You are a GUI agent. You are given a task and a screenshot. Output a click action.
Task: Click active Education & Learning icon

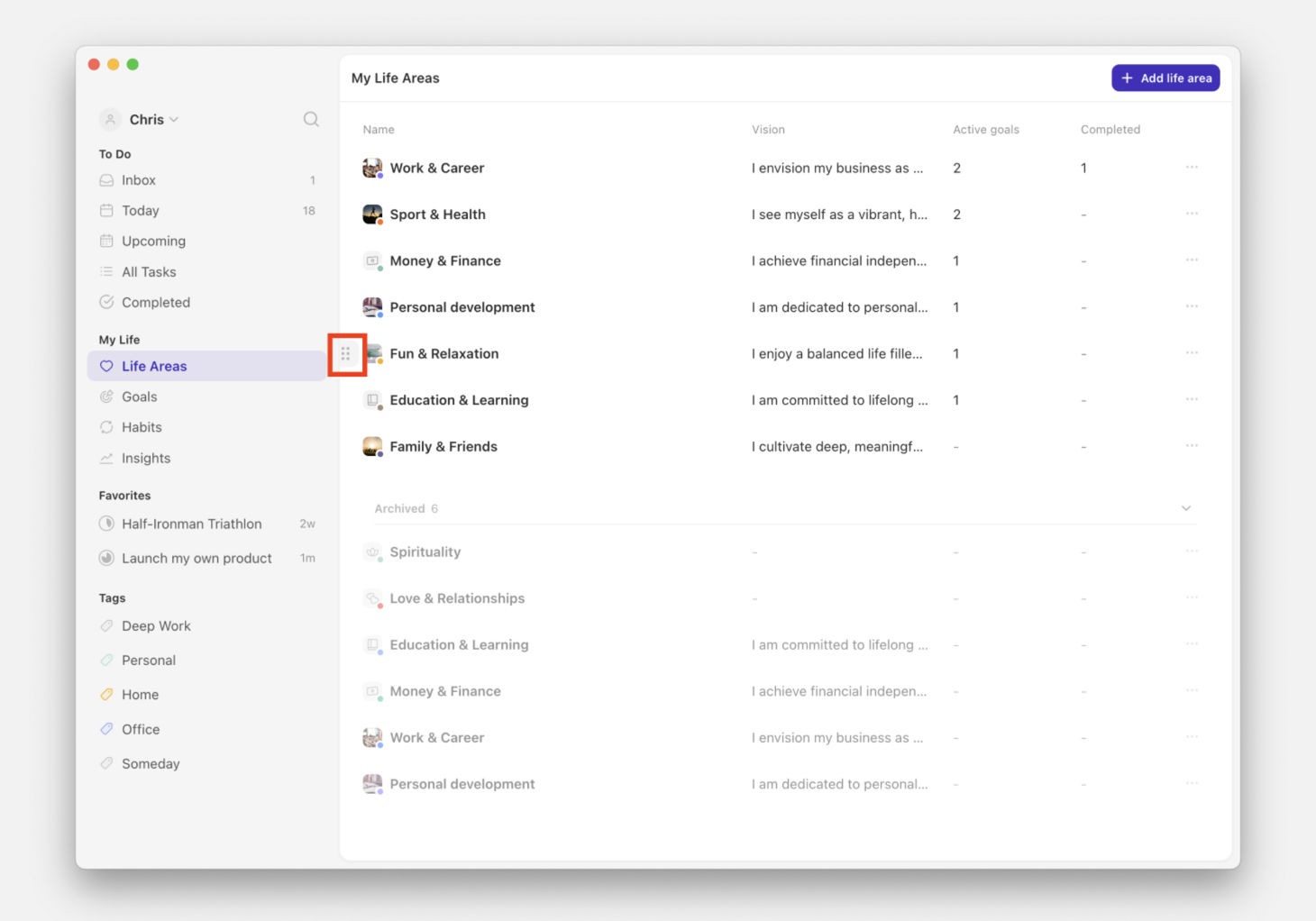click(372, 400)
